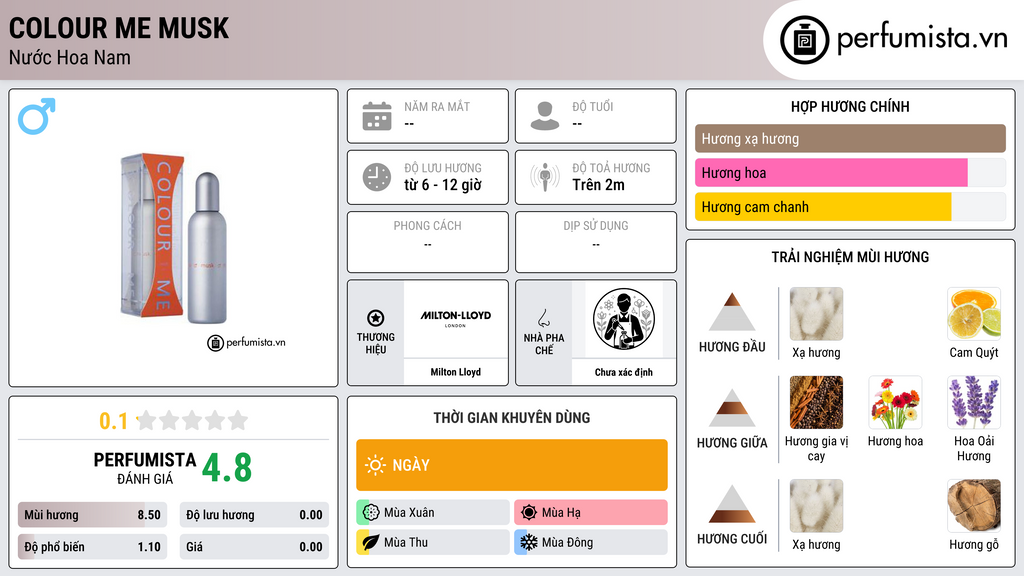Click the clock icon for Độ lưu hương

tap(377, 177)
